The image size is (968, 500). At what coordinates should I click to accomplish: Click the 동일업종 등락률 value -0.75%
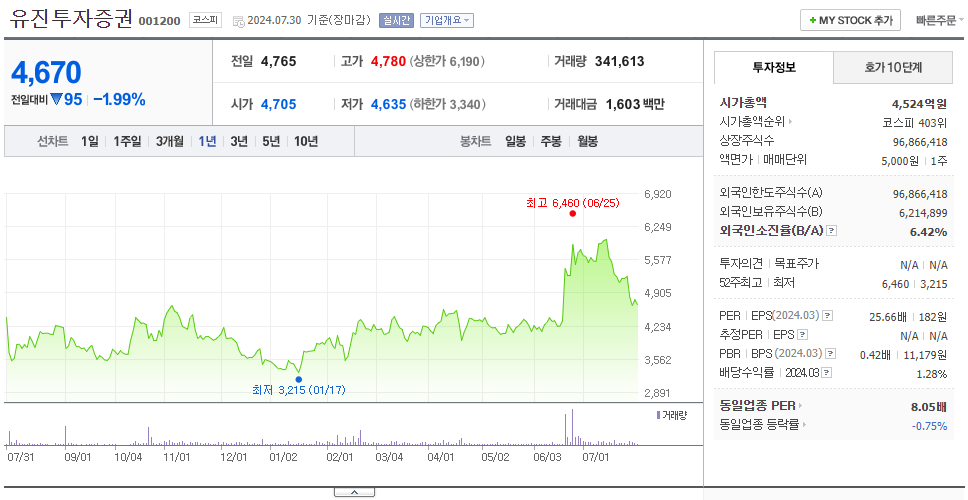(929, 425)
